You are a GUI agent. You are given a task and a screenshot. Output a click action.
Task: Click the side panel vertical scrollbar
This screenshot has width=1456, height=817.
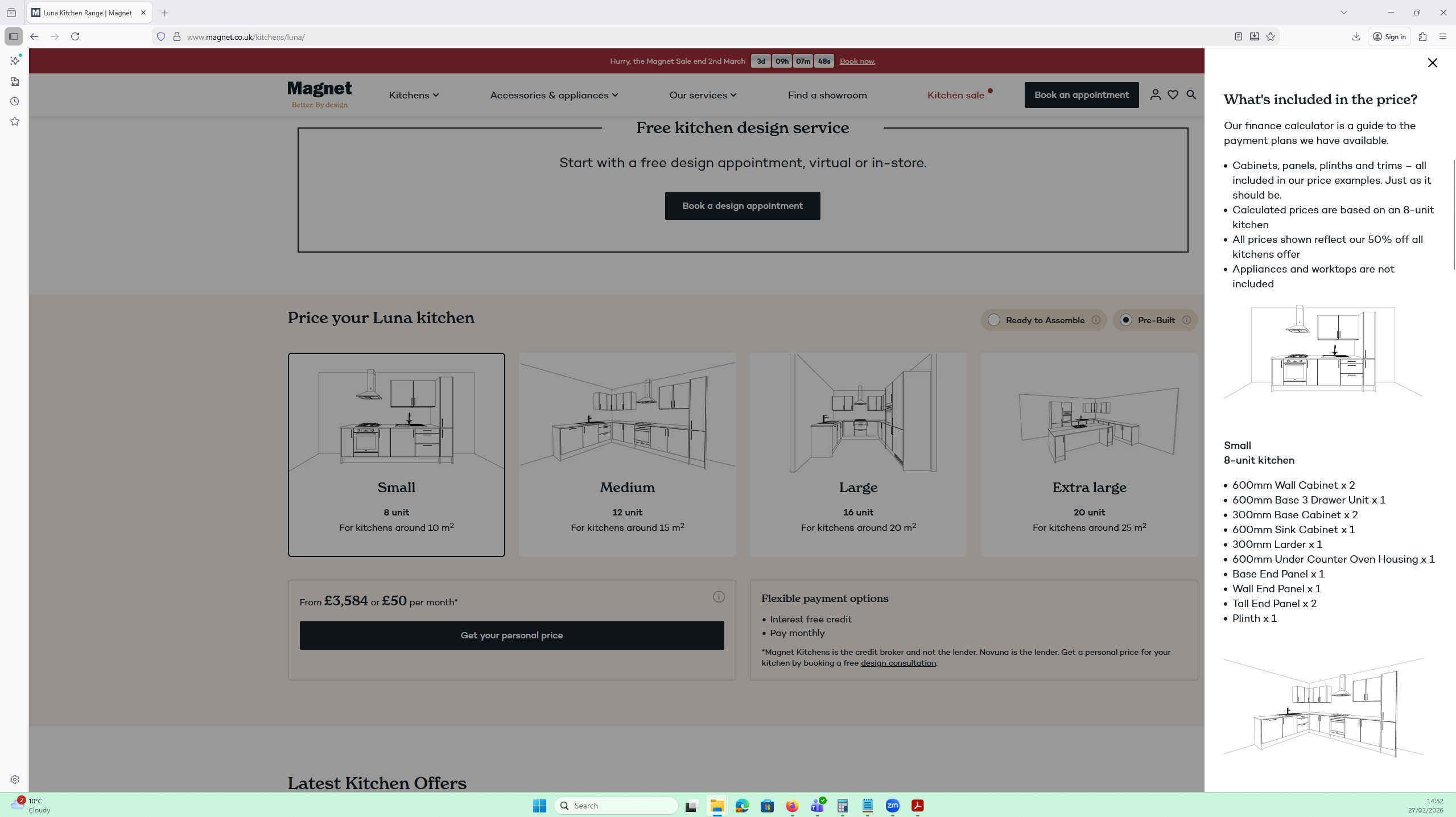pyautogui.click(x=1454, y=216)
